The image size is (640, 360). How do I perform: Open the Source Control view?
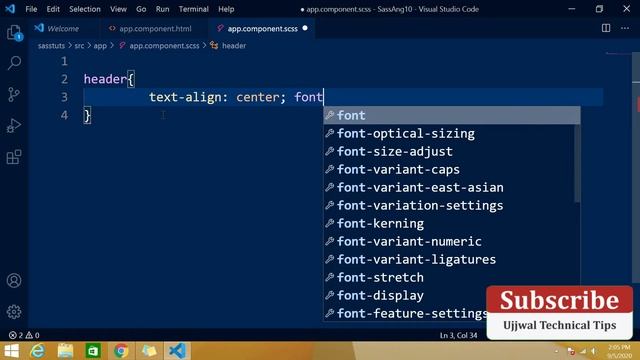[x=14, y=95]
